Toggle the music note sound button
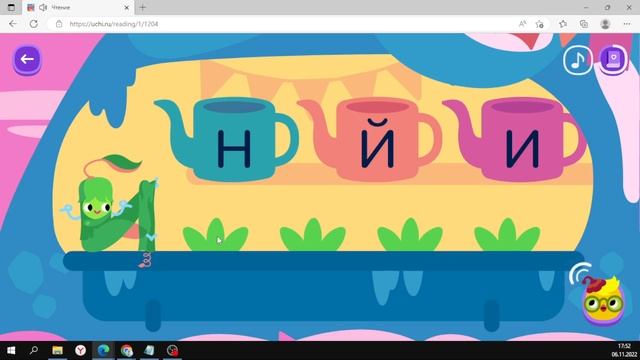The image size is (640, 360). [578, 60]
